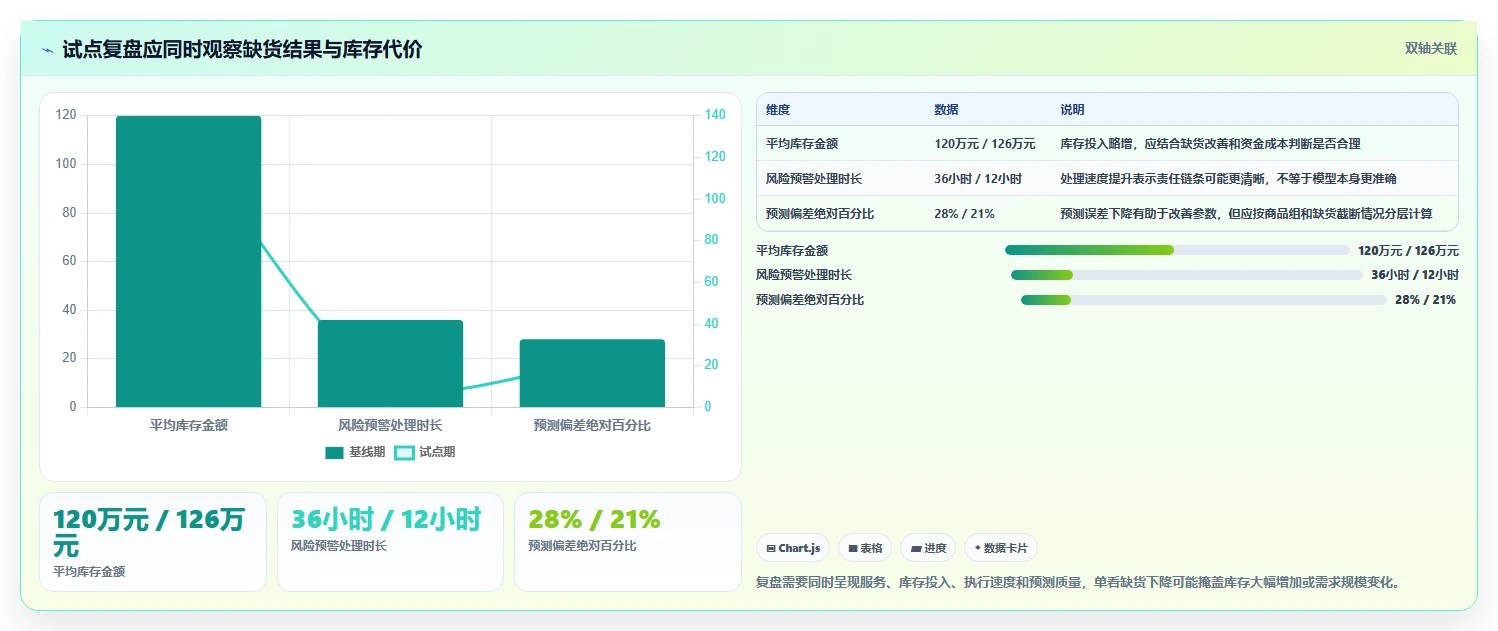Click the 平均库存金额 progress label

tap(792, 251)
